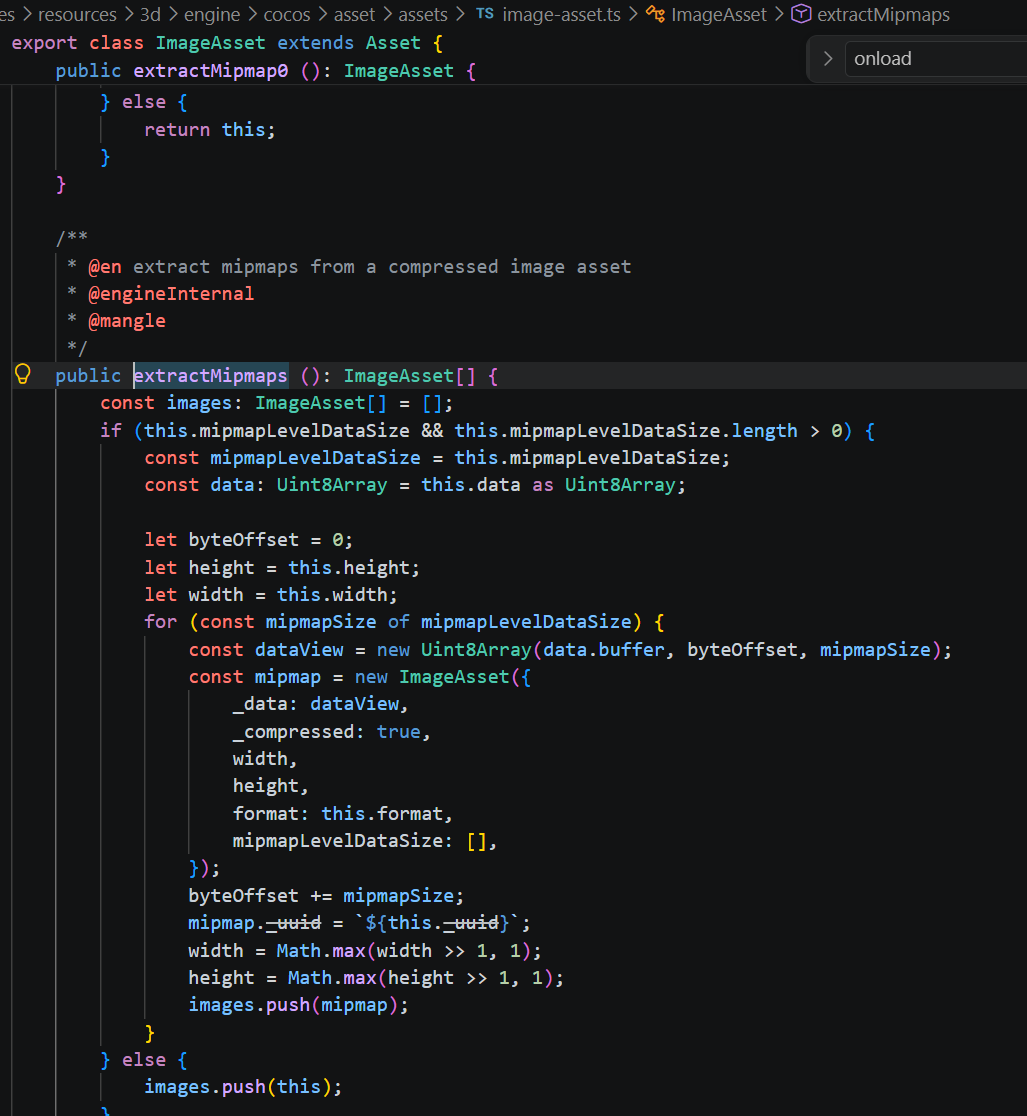Jump to sticky line "export class ImageAsset extends Asset"
This screenshot has width=1027, height=1116.
(x=228, y=43)
